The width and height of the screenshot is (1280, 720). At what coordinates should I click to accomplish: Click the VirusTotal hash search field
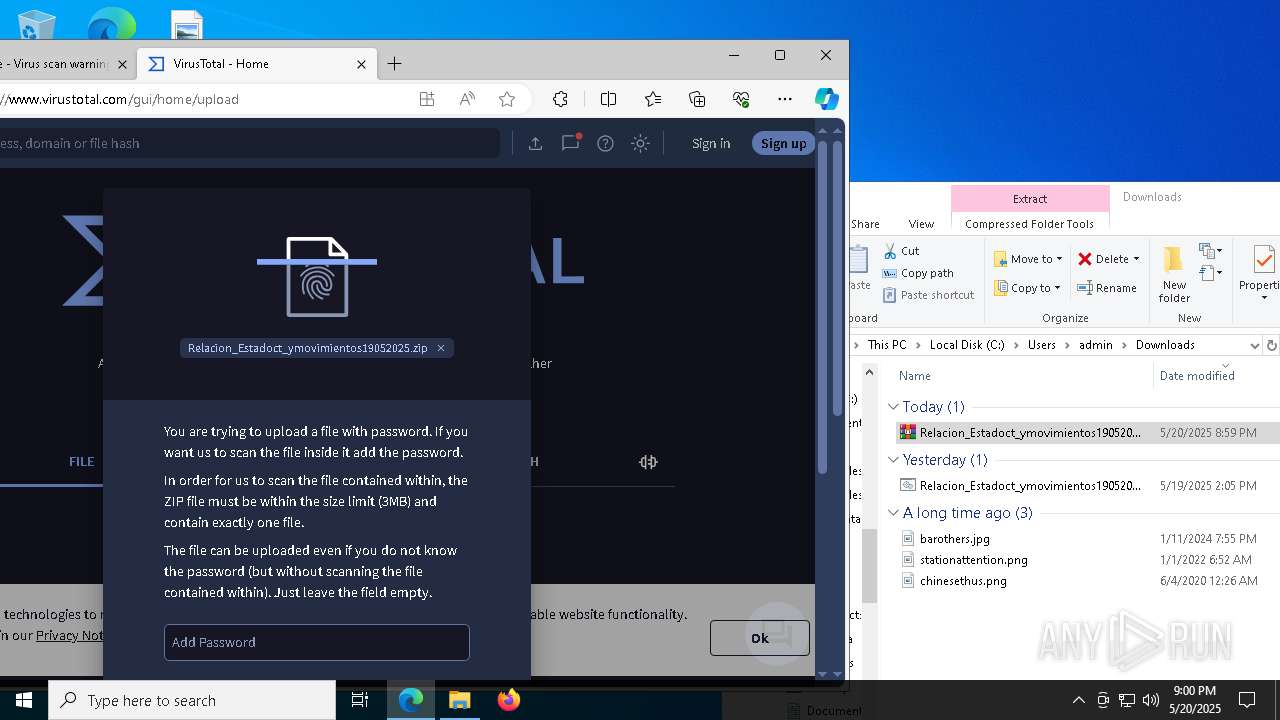[249, 143]
